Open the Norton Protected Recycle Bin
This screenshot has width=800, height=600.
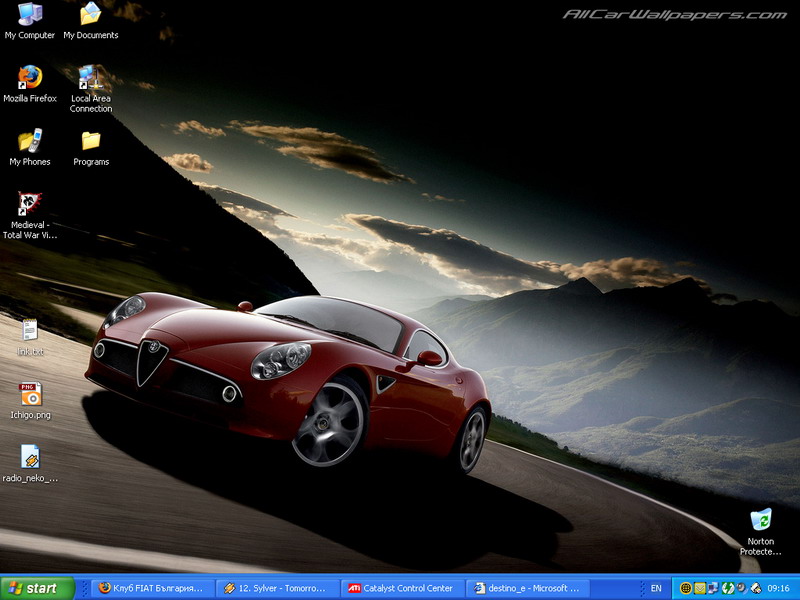point(761,520)
